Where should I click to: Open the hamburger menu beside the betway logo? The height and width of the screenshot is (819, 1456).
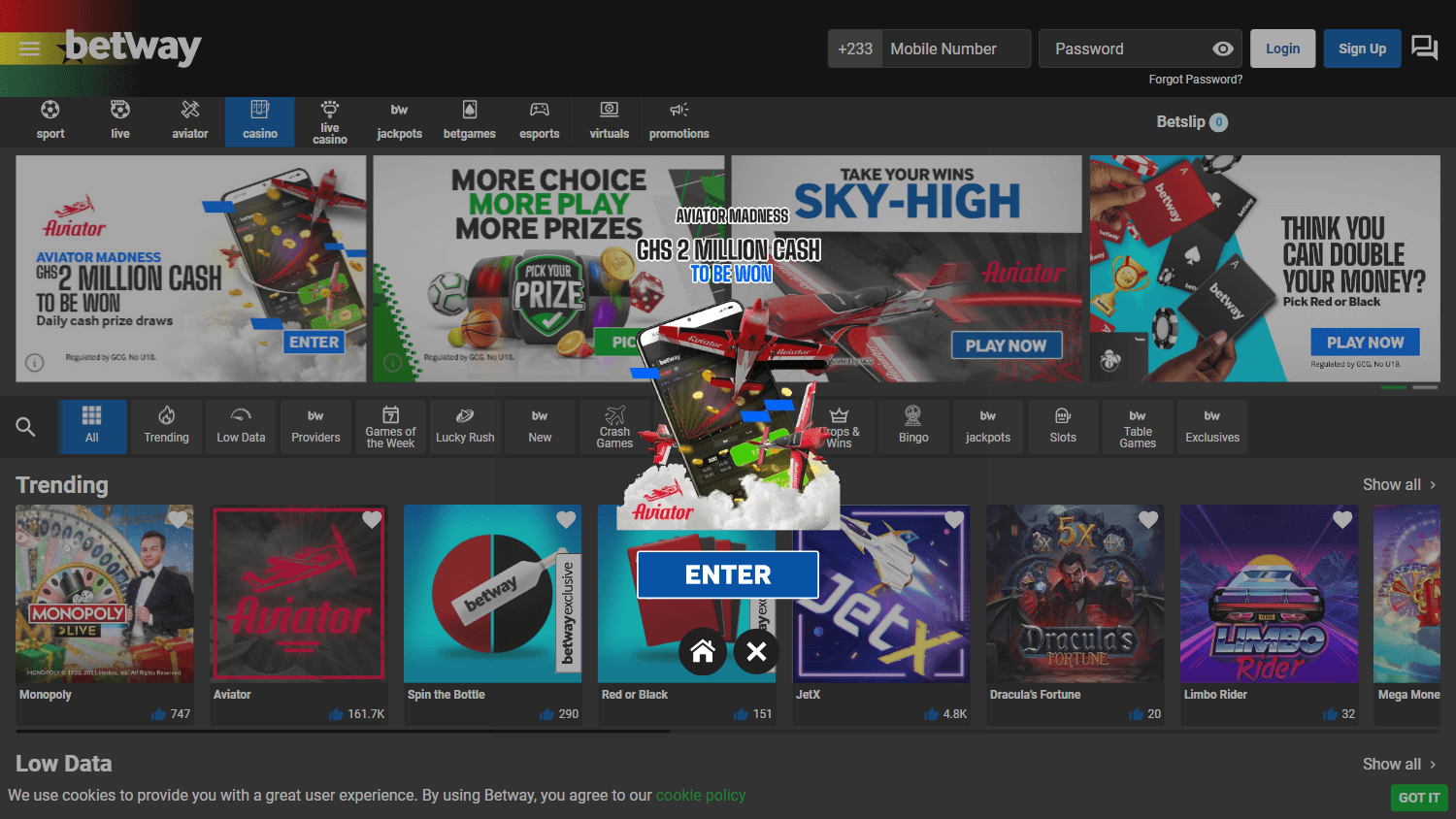tap(29, 49)
